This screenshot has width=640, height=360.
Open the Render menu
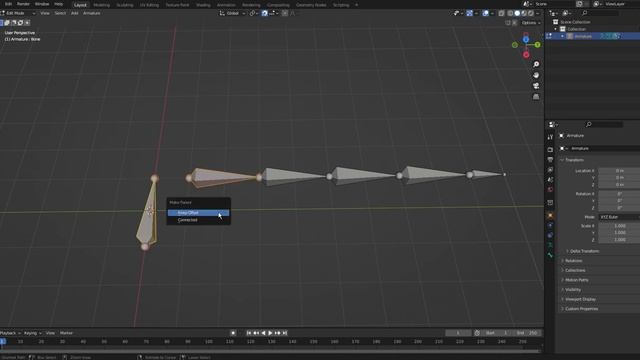click(23, 4)
